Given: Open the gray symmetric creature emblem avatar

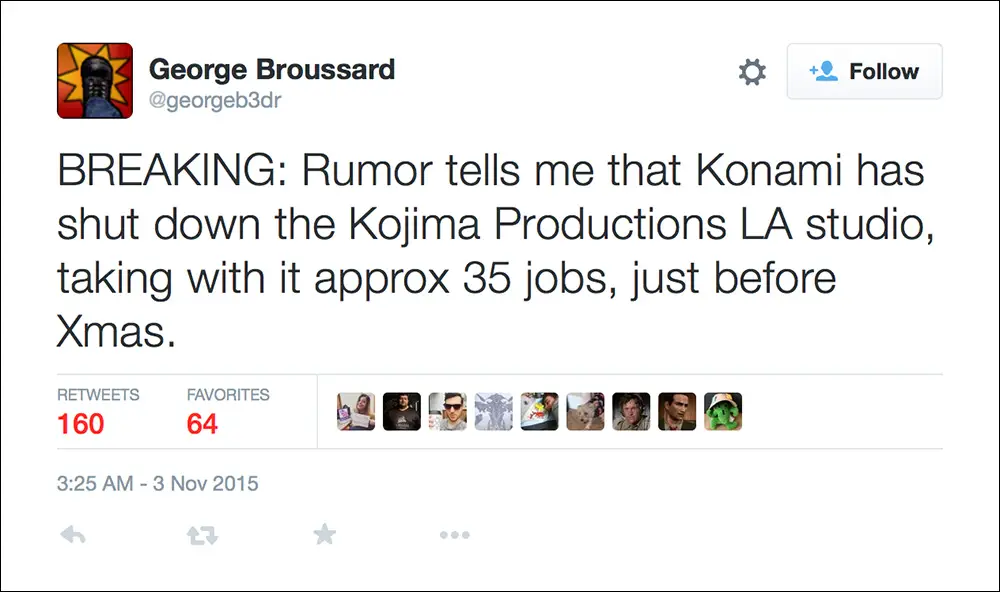Looking at the screenshot, I should pos(494,411).
